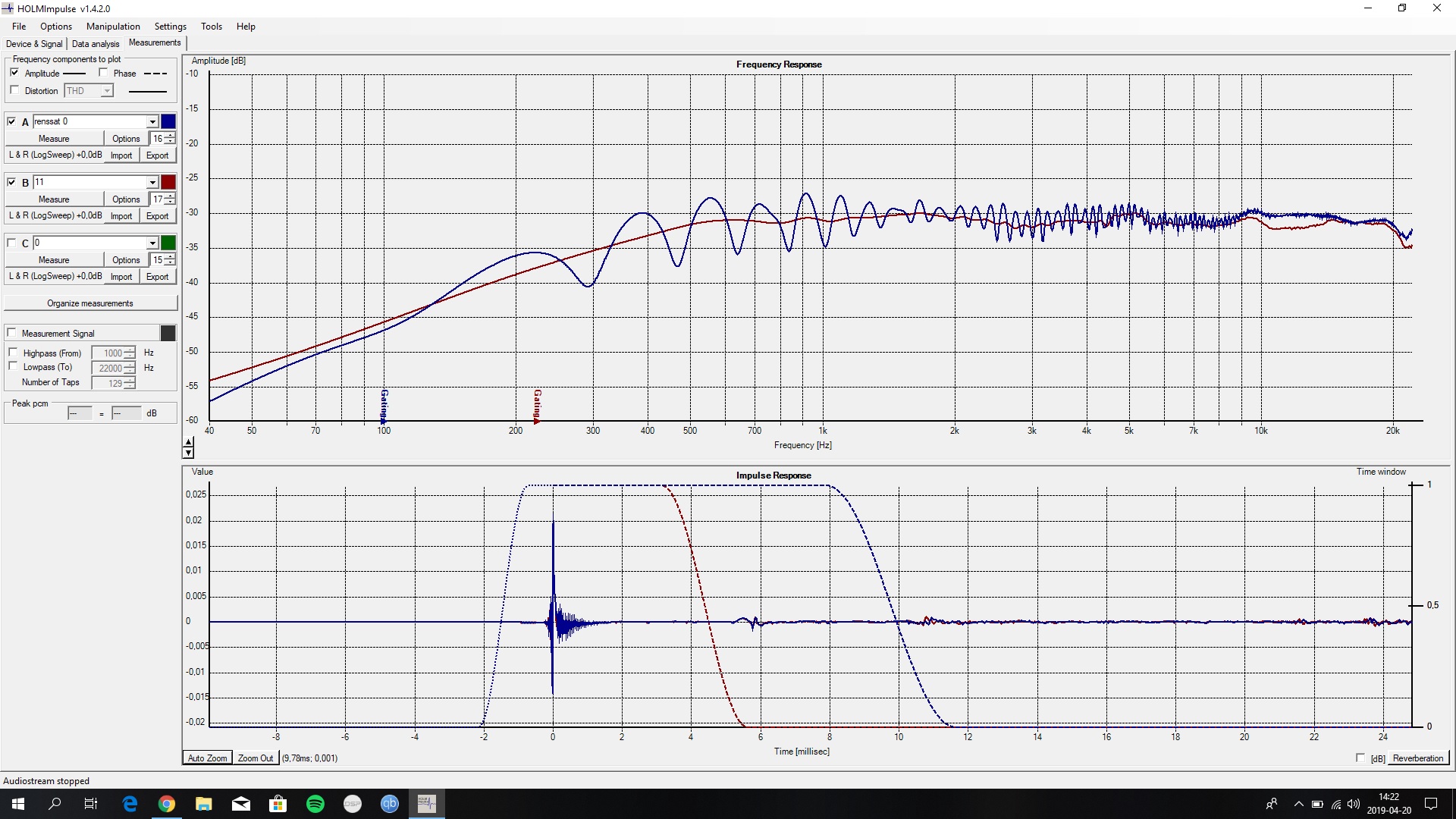1456x819 pixels.
Task: Open battery status tray icon
Action: coord(1317,804)
